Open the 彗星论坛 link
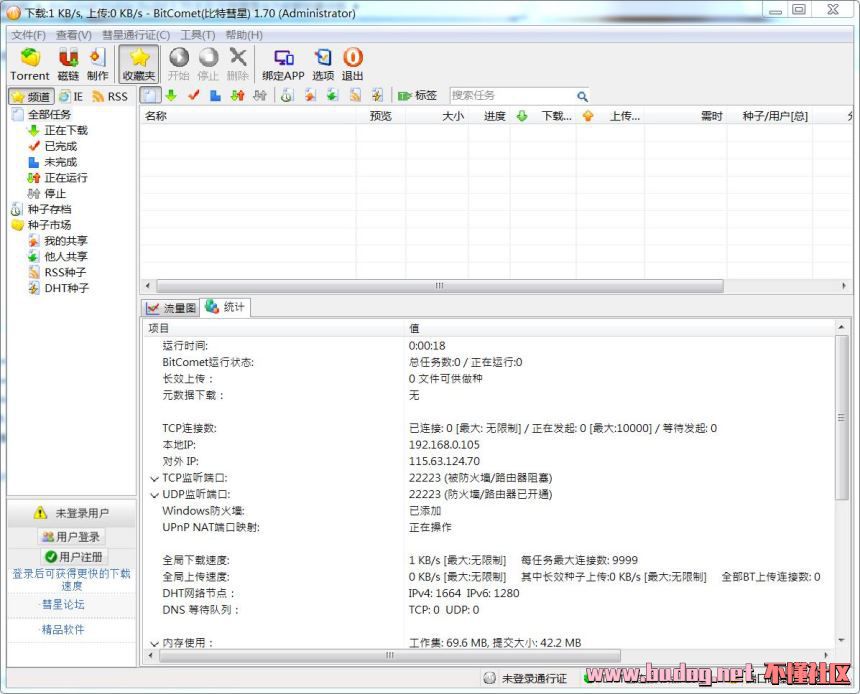The width and height of the screenshot is (860, 694). [63, 605]
